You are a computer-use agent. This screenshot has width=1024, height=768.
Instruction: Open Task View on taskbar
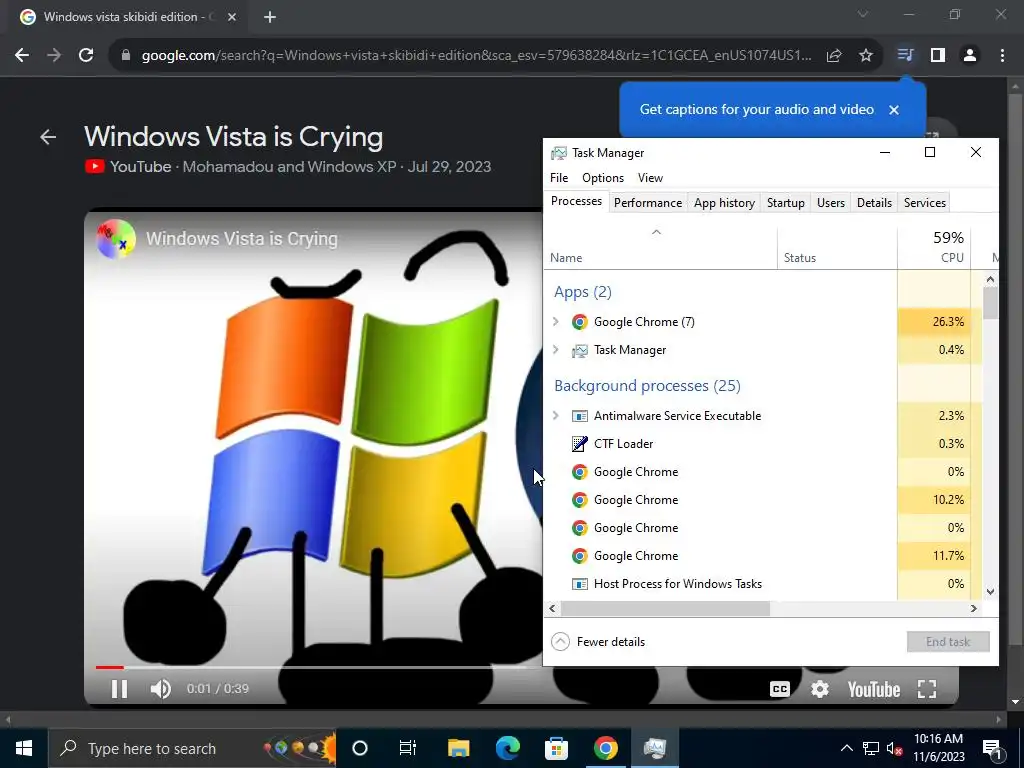[x=408, y=748]
